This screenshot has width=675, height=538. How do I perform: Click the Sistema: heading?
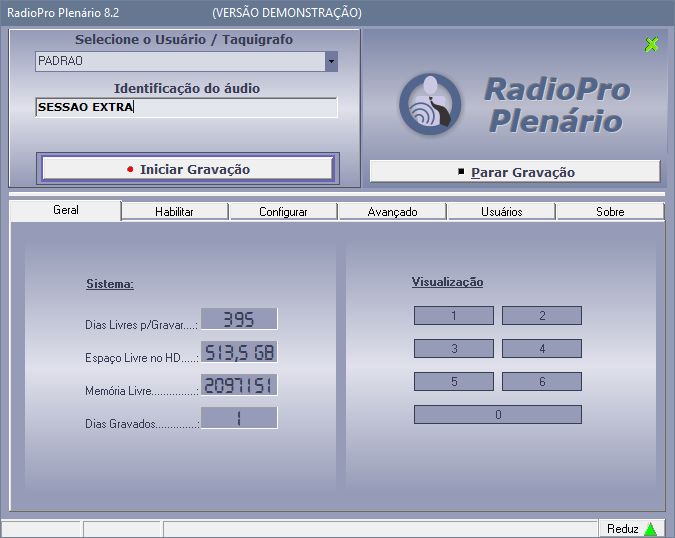pos(110,284)
